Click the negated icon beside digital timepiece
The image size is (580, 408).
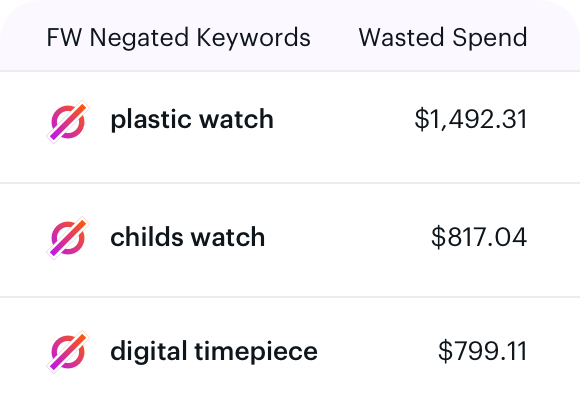point(68,352)
